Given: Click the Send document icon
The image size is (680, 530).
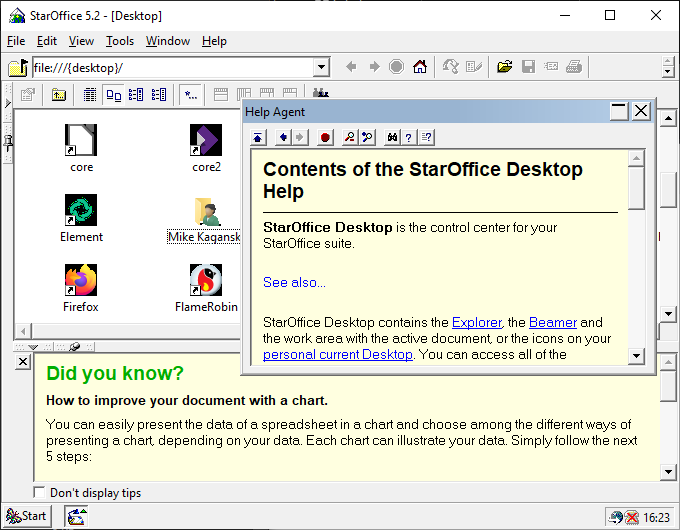Looking at the screenshot, I should tap(551, 67).
